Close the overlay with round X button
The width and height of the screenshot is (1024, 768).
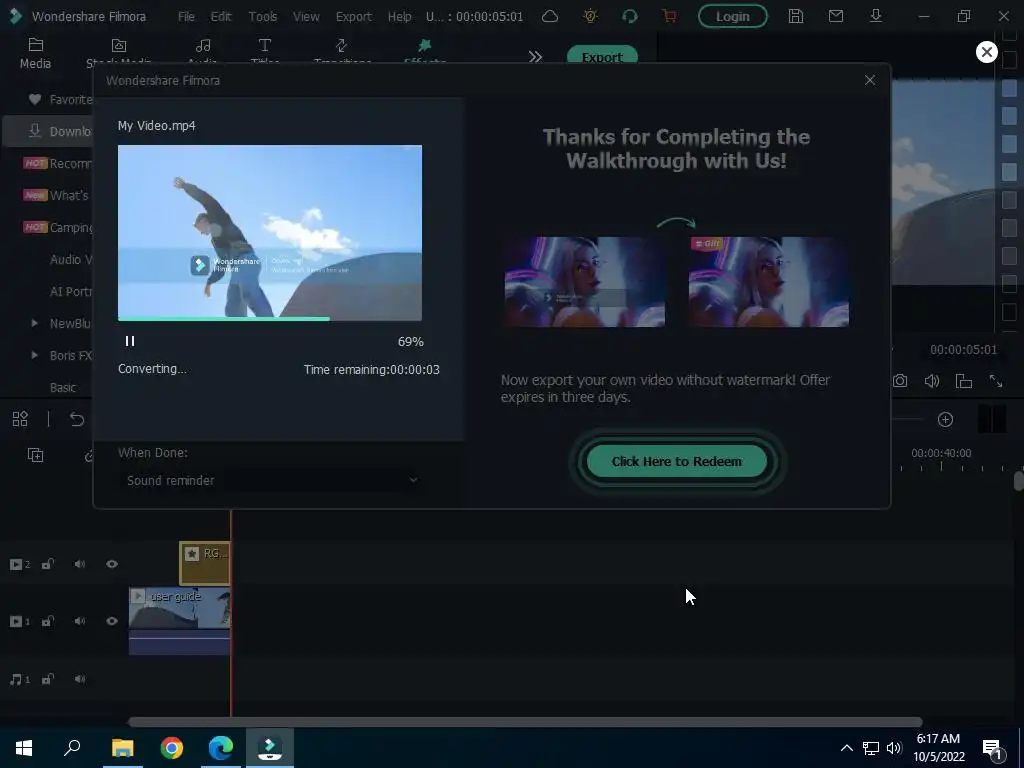point(986,52)
